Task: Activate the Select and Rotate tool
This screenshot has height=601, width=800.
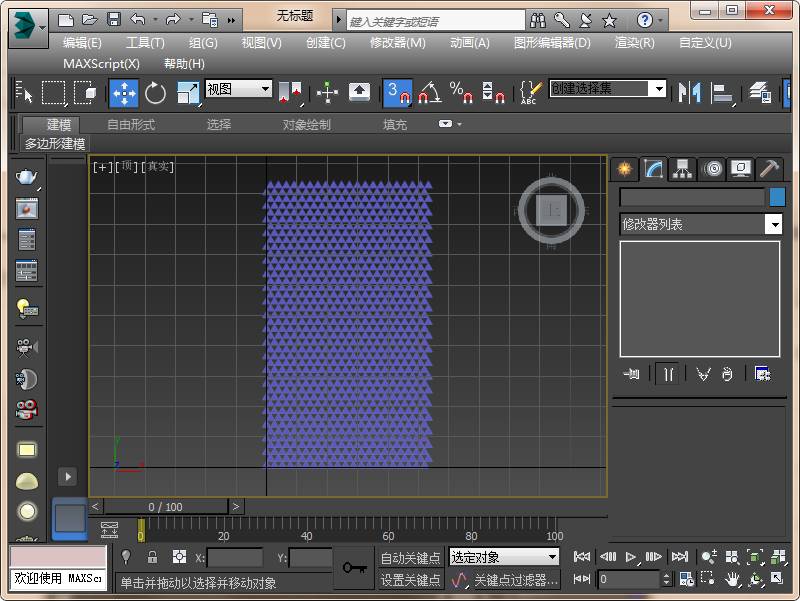Action: click(x=155, y=93)
